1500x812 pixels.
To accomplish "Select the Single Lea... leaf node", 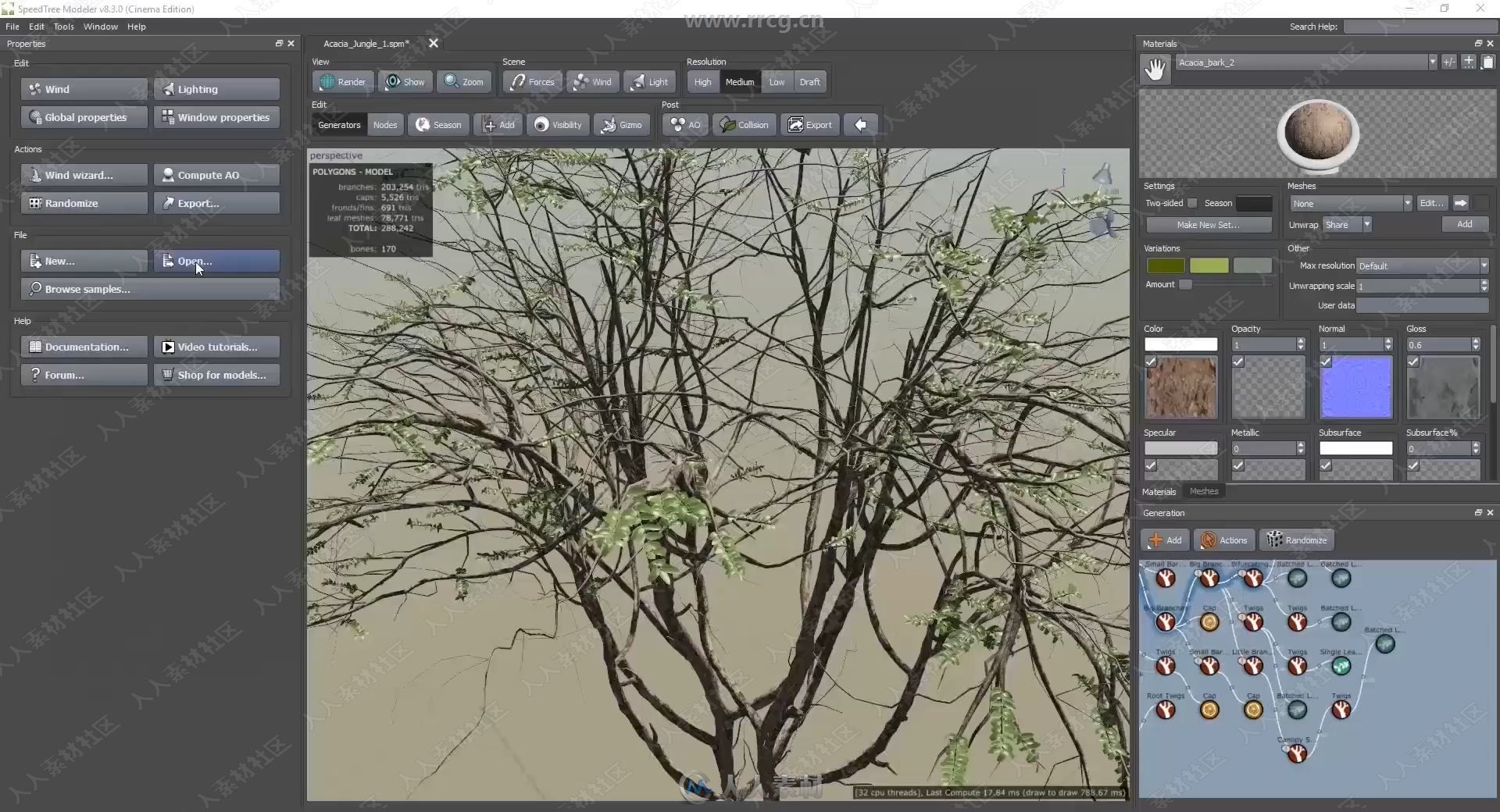I will click(1341, 666).
